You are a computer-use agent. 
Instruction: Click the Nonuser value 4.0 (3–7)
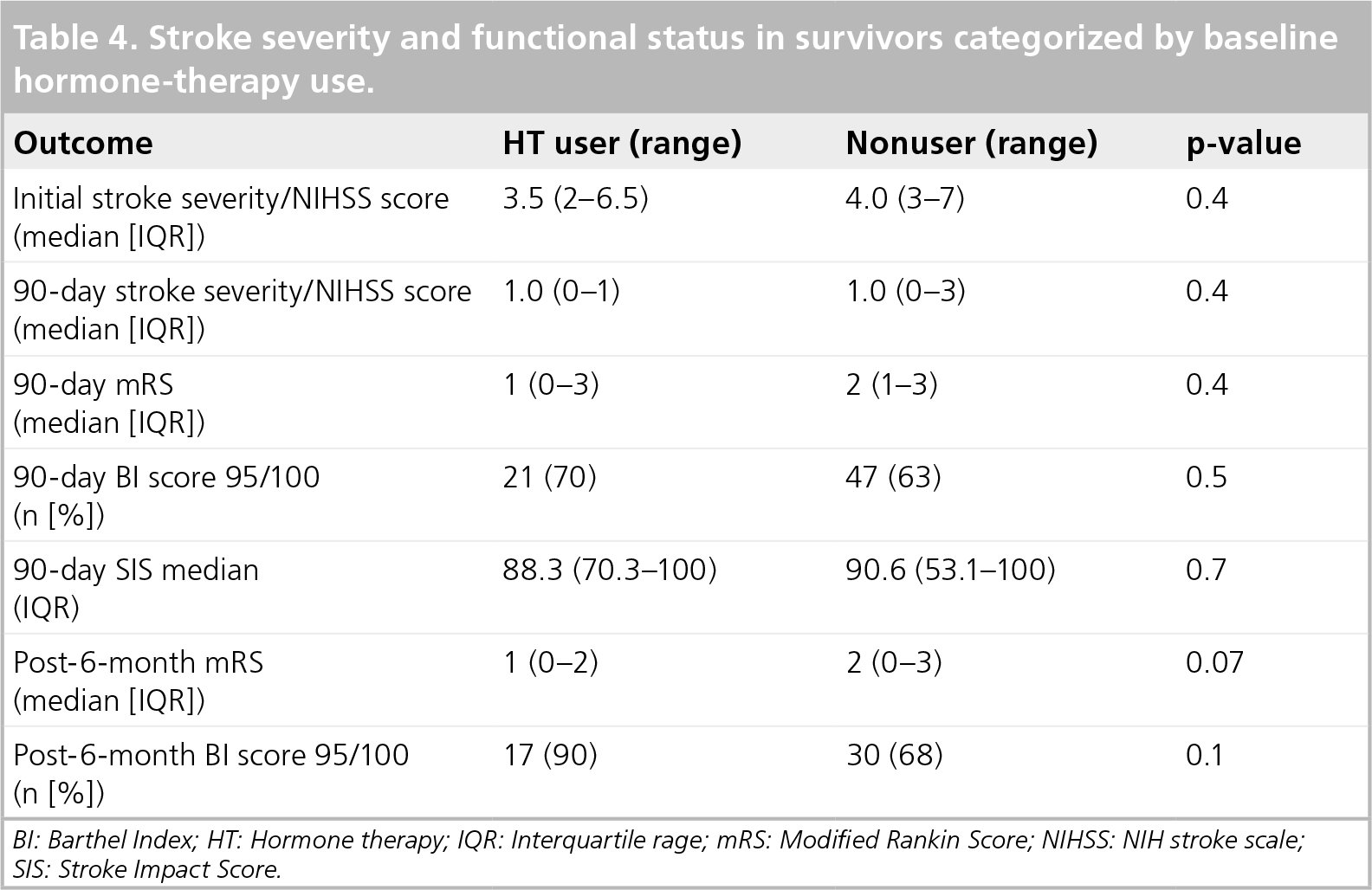point(904,199)
